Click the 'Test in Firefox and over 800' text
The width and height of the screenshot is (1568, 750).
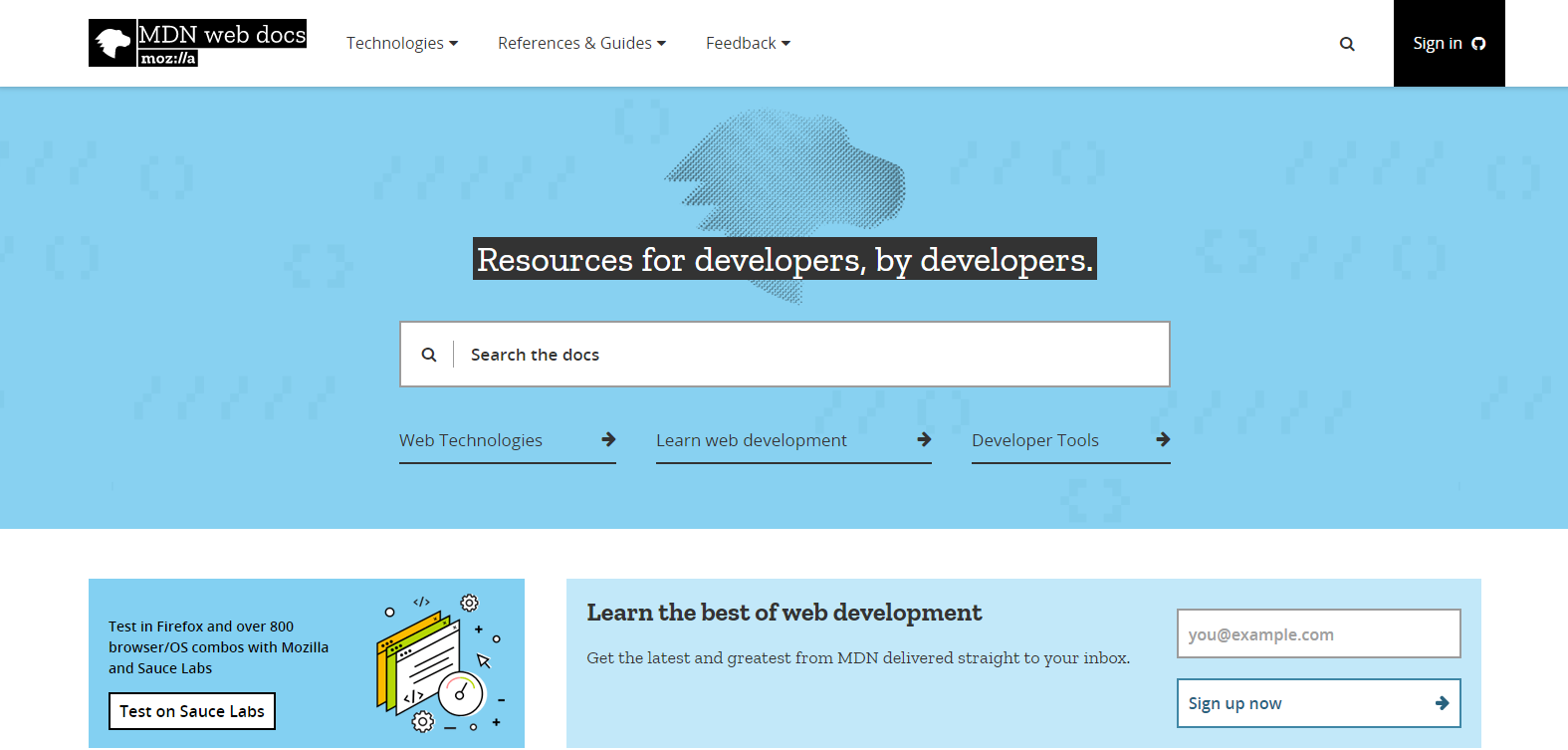click(201, 626)
